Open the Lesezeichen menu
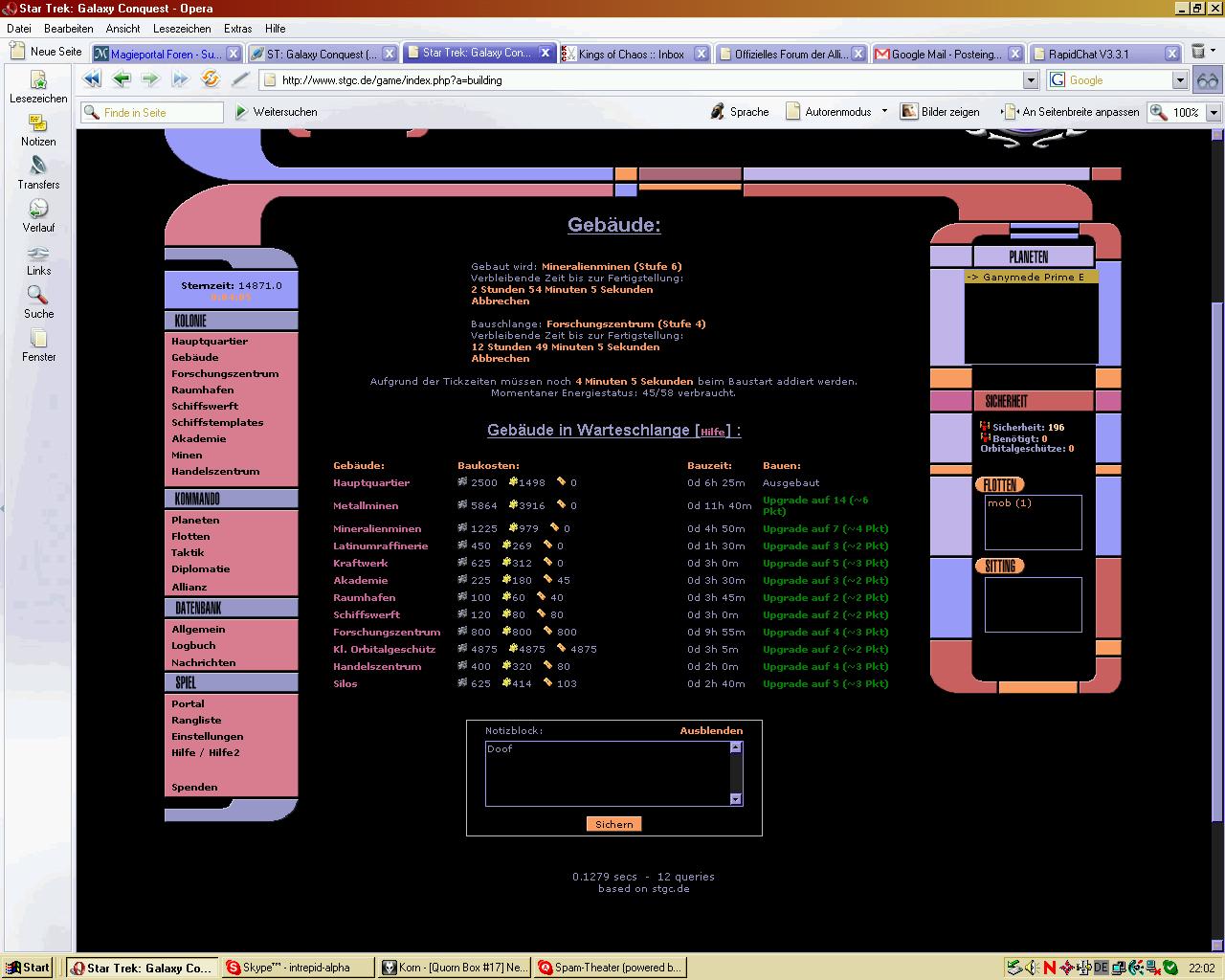 pos(182,29)
